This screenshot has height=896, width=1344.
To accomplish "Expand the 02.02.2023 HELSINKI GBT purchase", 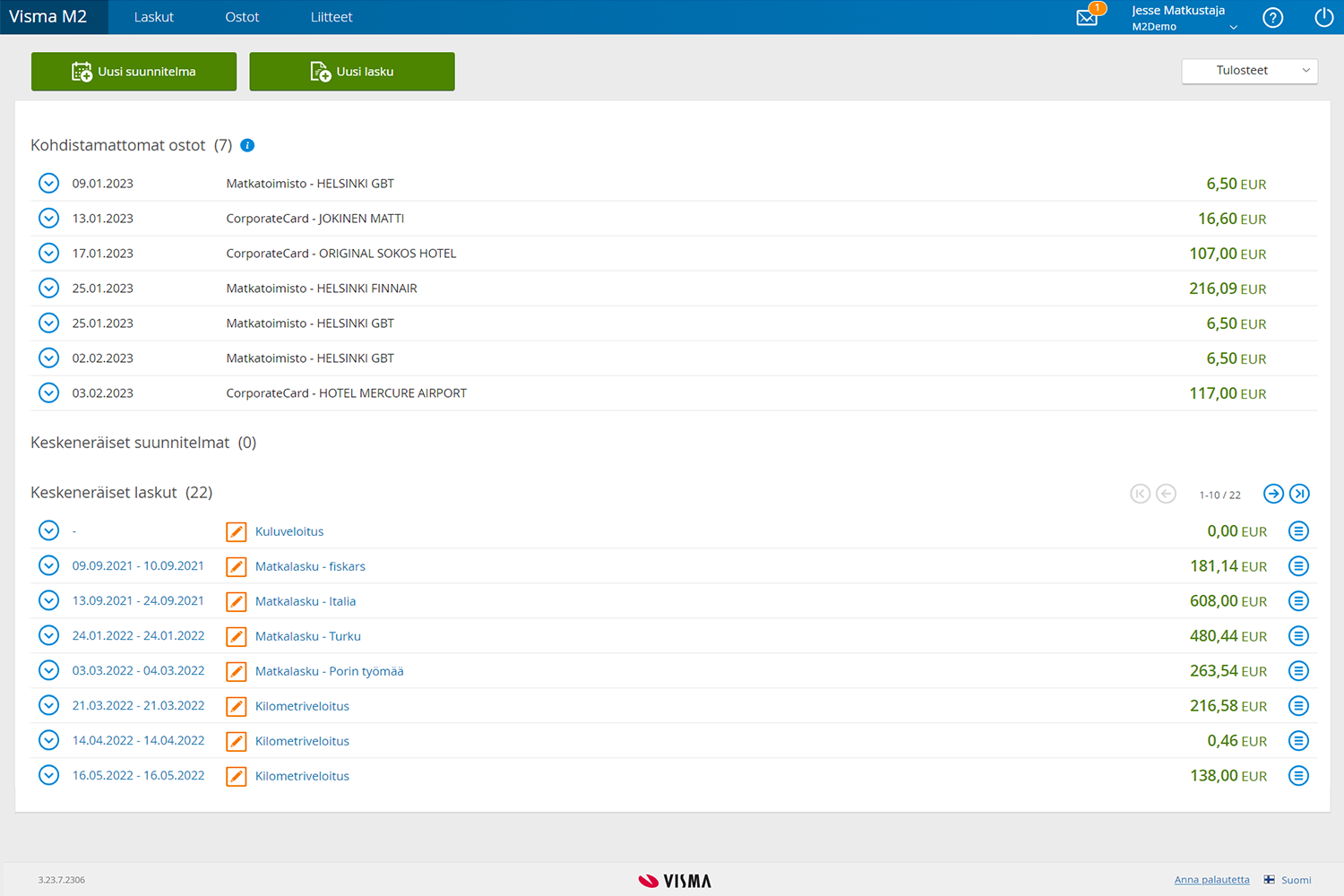I will (x=49, y=358).
